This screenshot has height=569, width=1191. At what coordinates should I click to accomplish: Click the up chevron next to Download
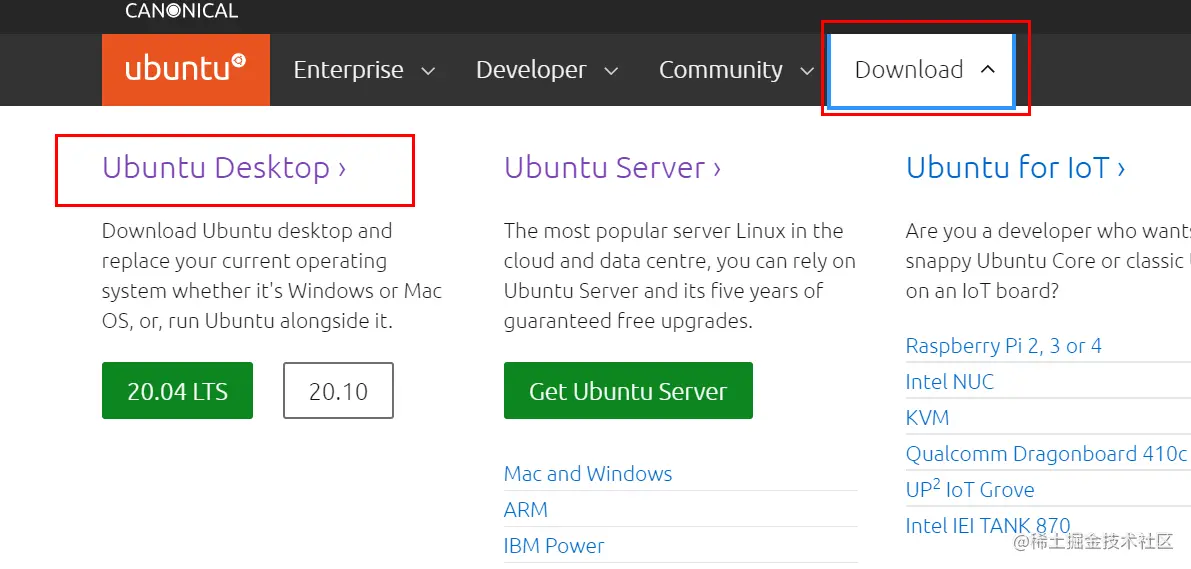coord(987,70)
